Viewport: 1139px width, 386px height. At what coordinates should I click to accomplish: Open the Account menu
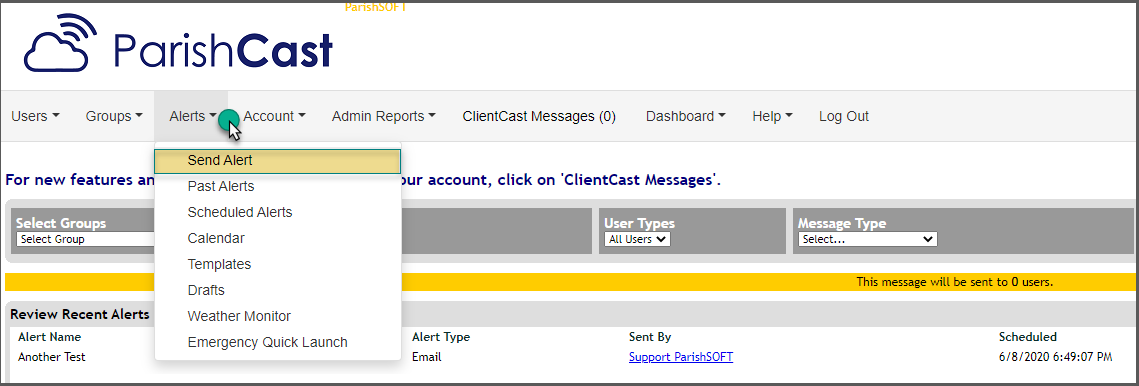click(275, 116)
